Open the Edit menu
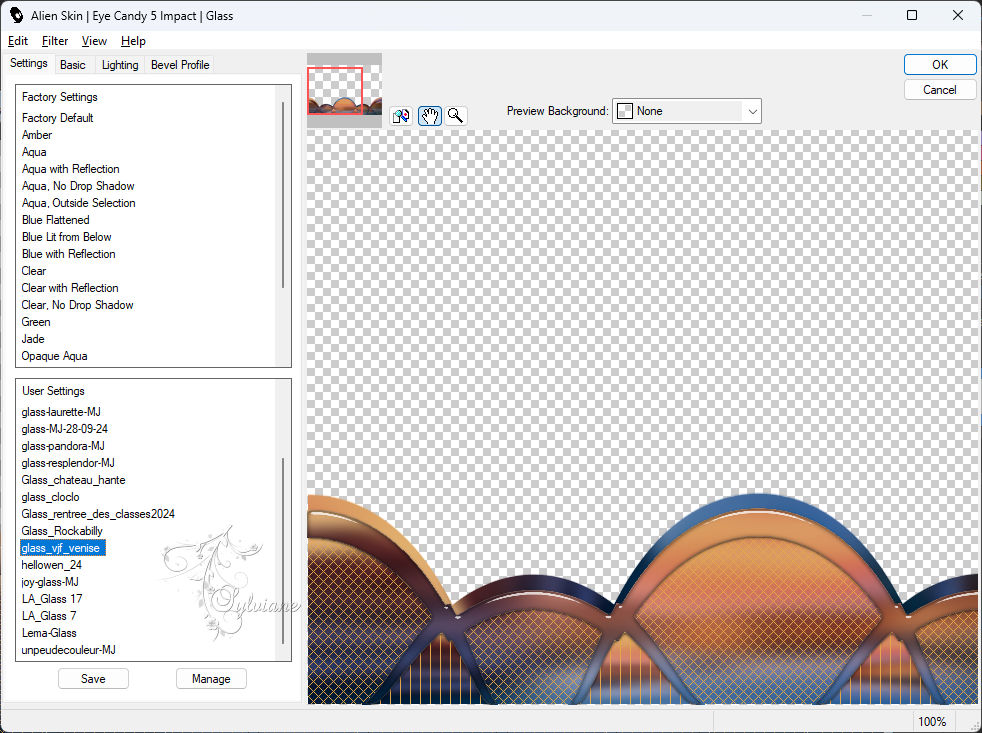Viewport: 982px width, 733px height. (18, 41)
